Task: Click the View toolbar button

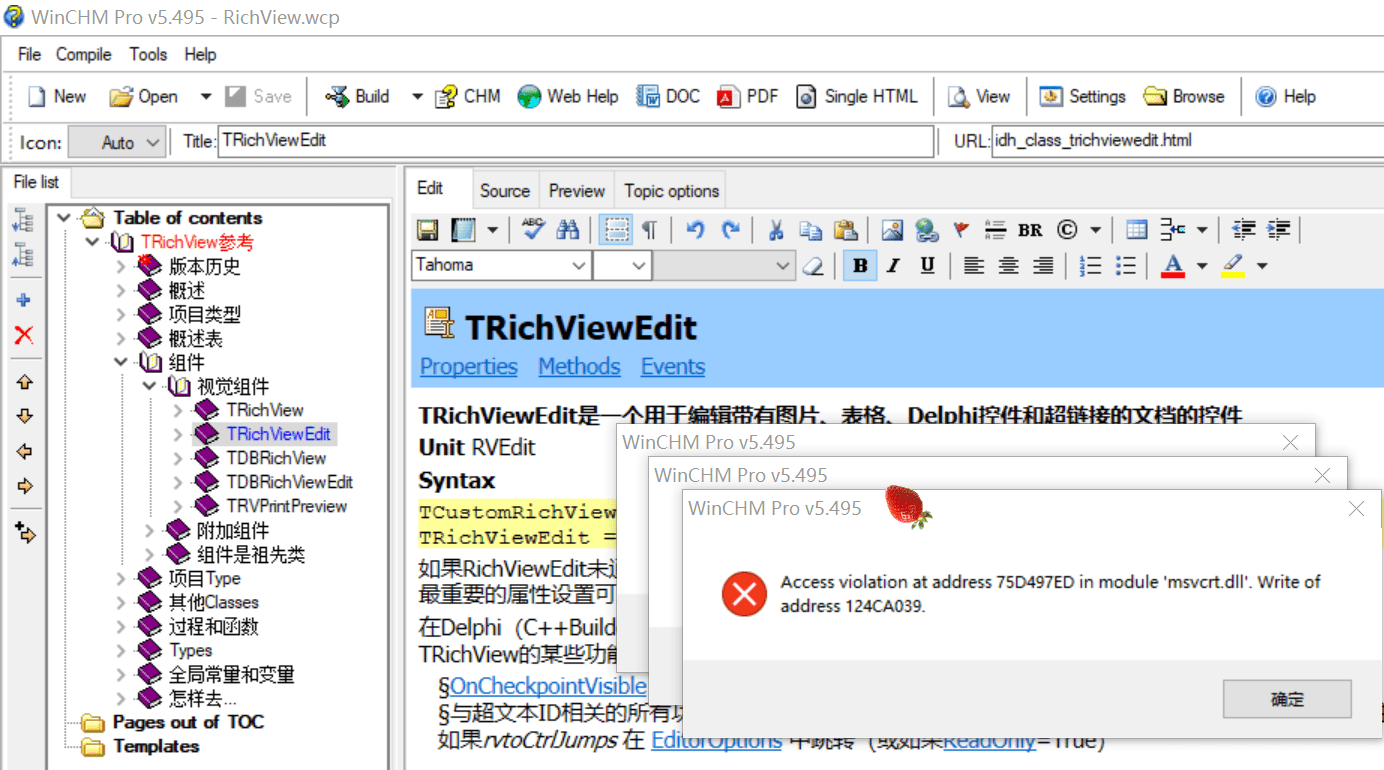Action: tap(979, 96)
